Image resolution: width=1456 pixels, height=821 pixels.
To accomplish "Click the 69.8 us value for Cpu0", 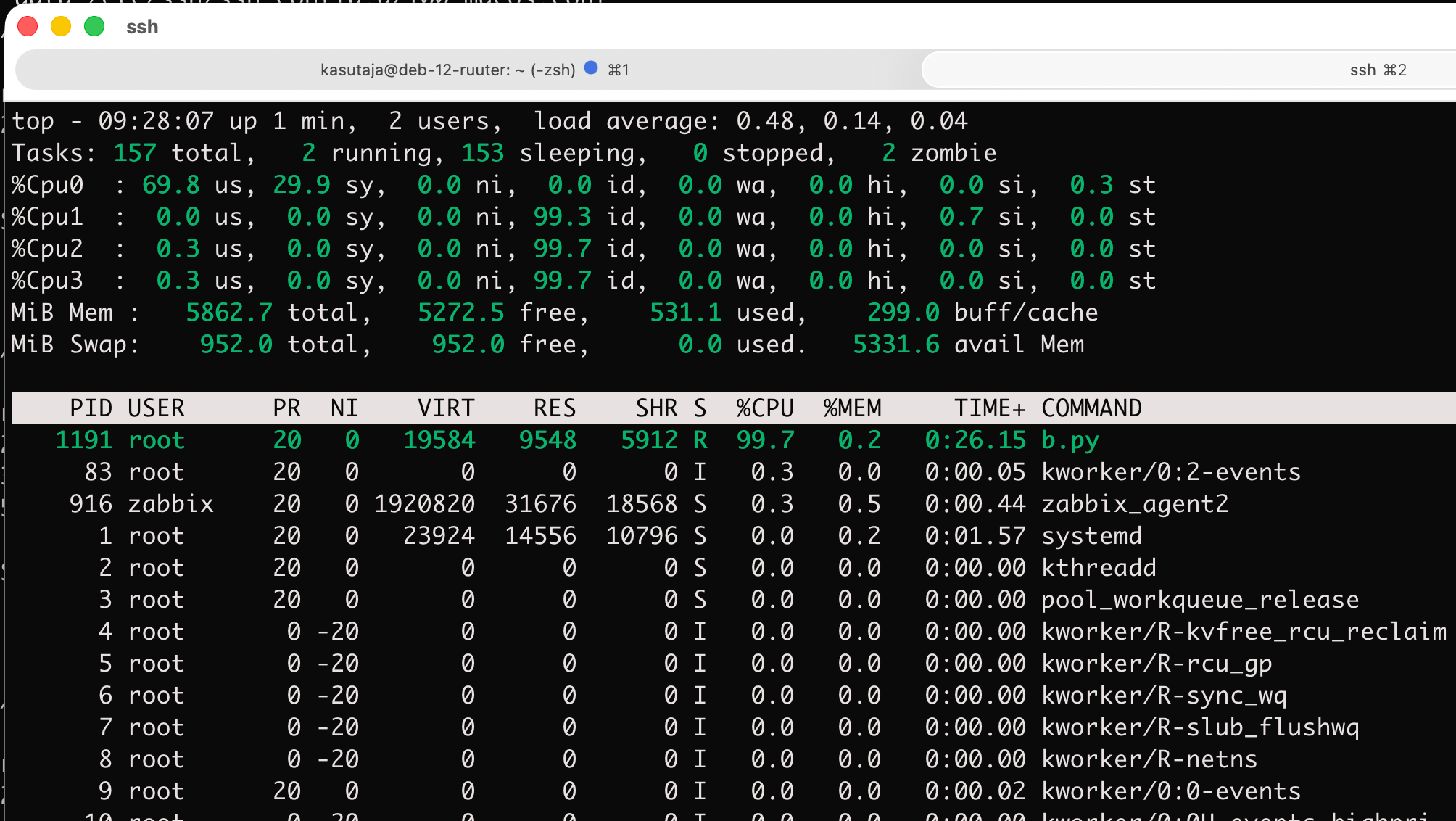I will (170, 185).
